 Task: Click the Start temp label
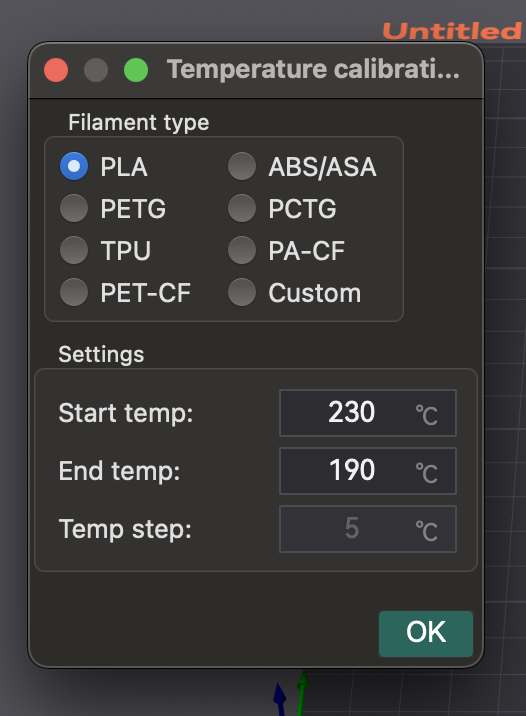pyautogui.click(x=126, y=413)
